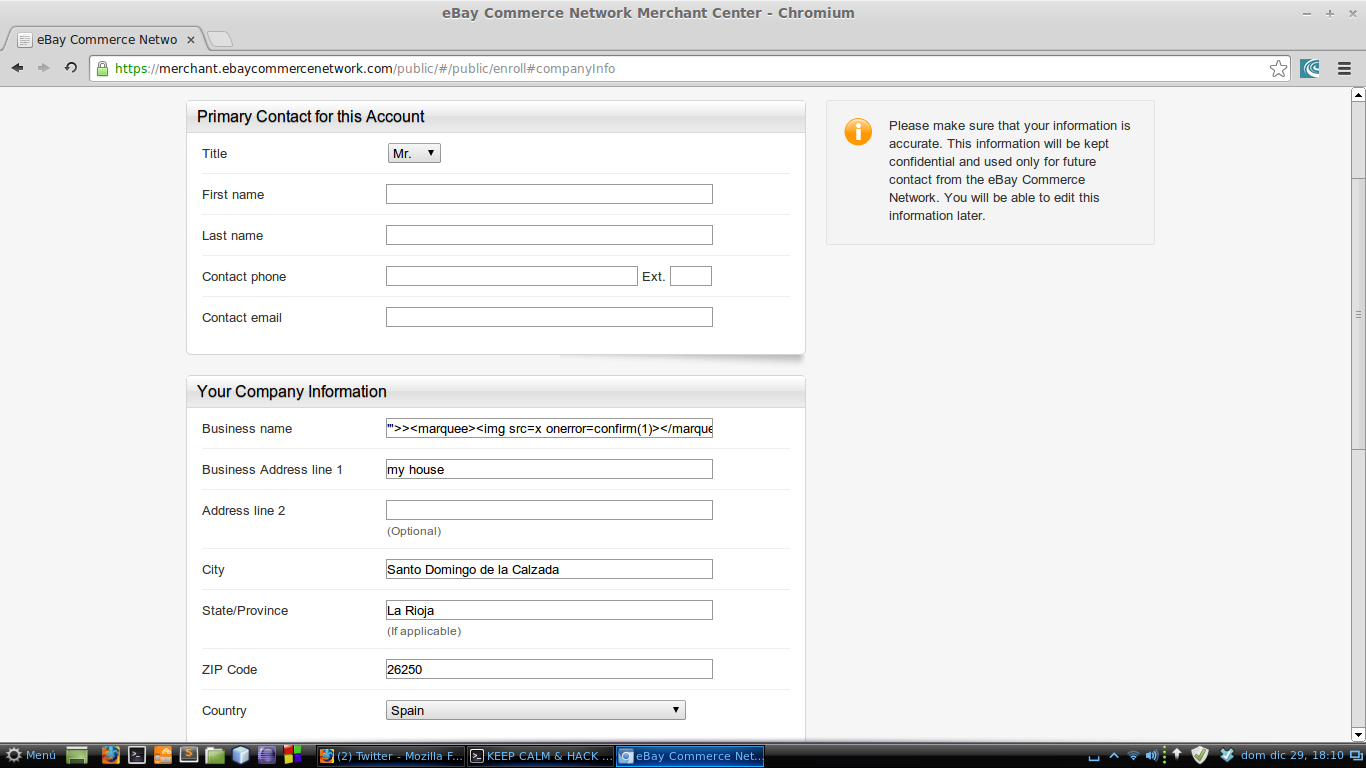Click the green show desktop icon in the taskbar
Image resolution: width=1366 pixels, height=768 pixels.
click(x=78, y=755)
